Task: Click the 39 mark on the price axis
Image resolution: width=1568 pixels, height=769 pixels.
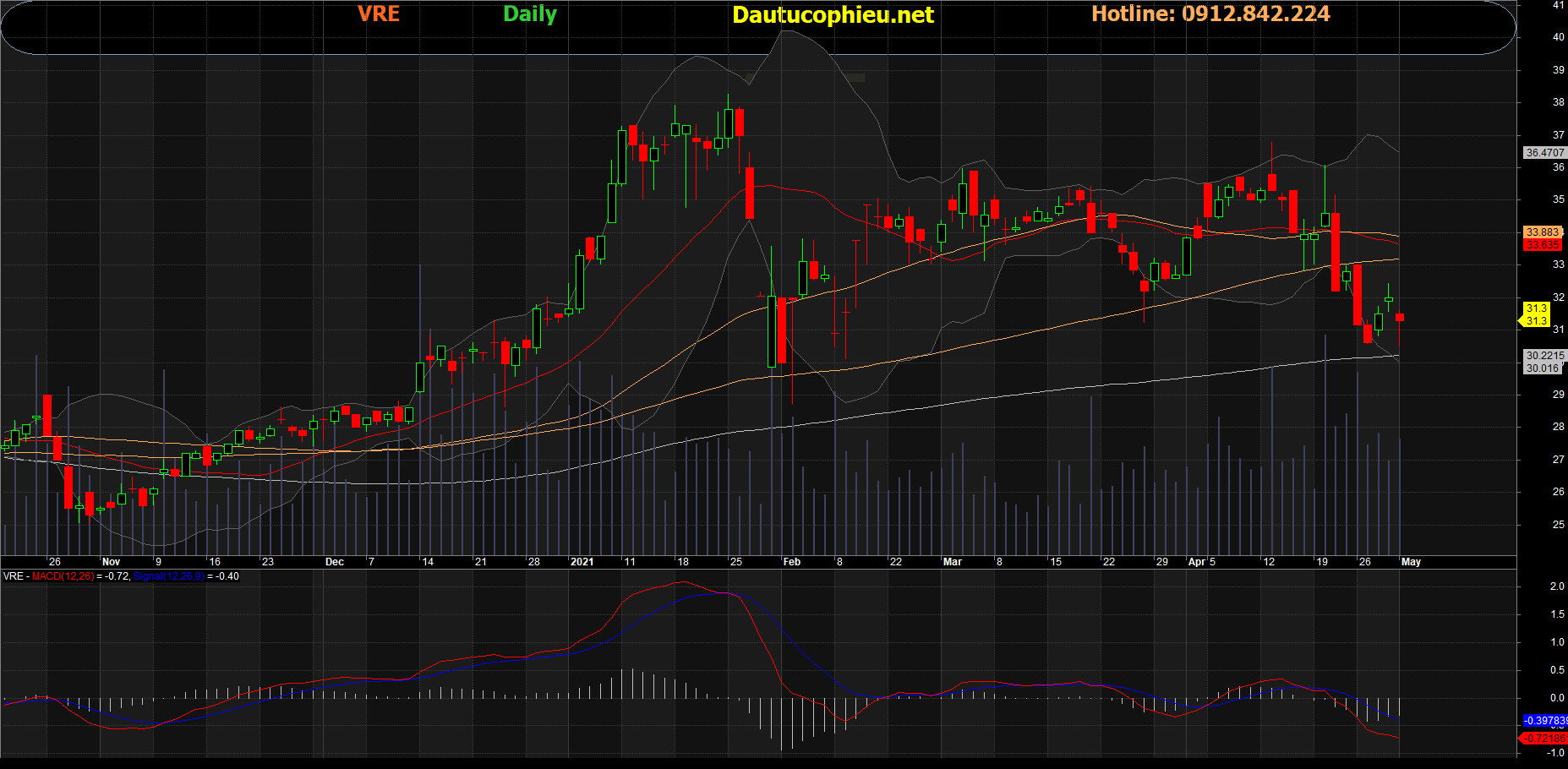Action: point(1559,70)
